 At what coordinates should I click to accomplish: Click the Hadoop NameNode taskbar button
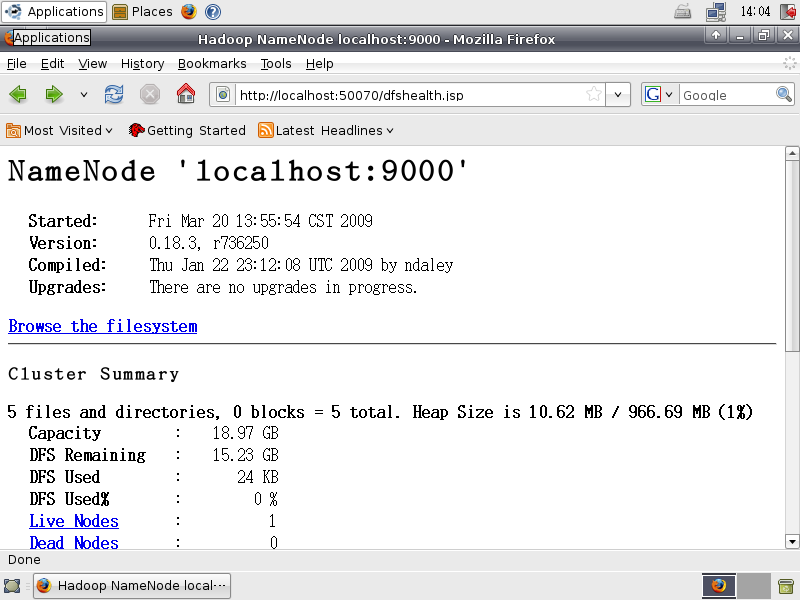click(132, 585)
